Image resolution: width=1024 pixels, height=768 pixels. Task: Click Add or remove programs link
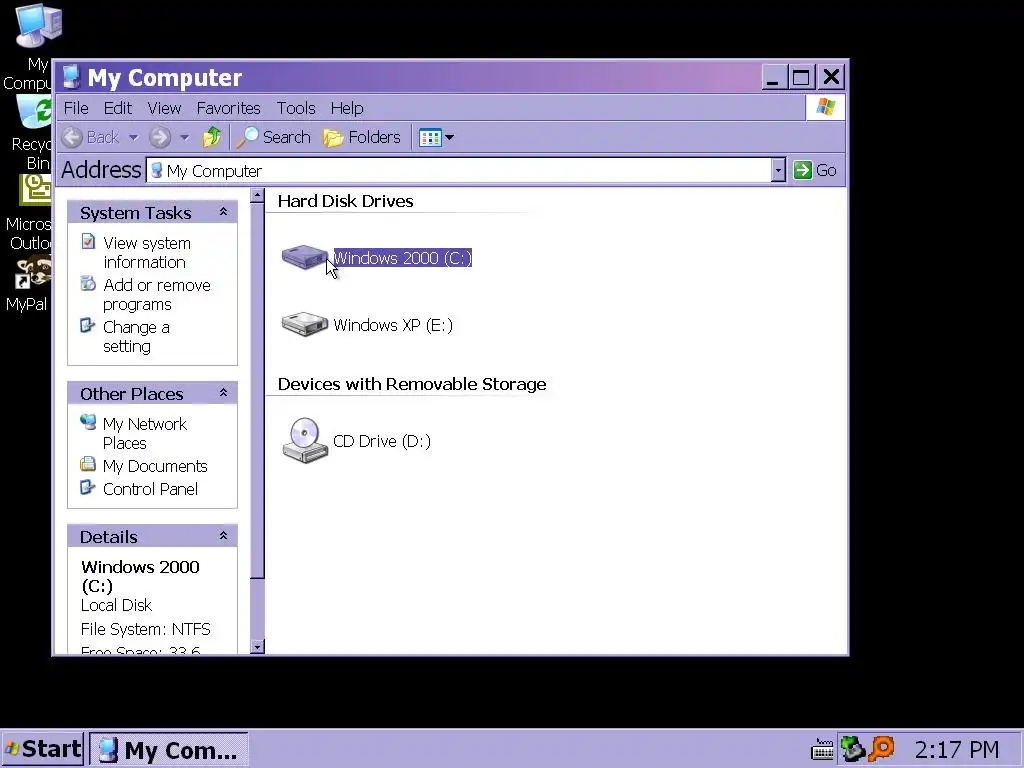pyautogui.click(x=157, y=295)
